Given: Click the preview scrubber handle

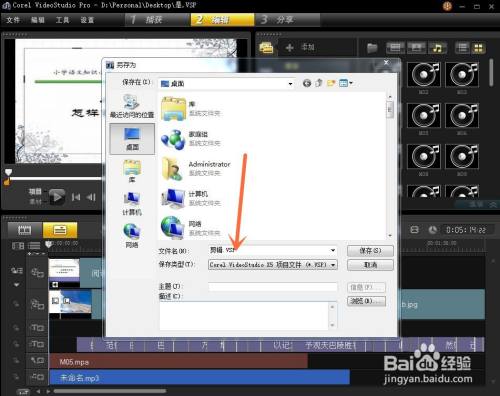Looking at the screenshot, I should pyautogui.click(x=8, y=172).
